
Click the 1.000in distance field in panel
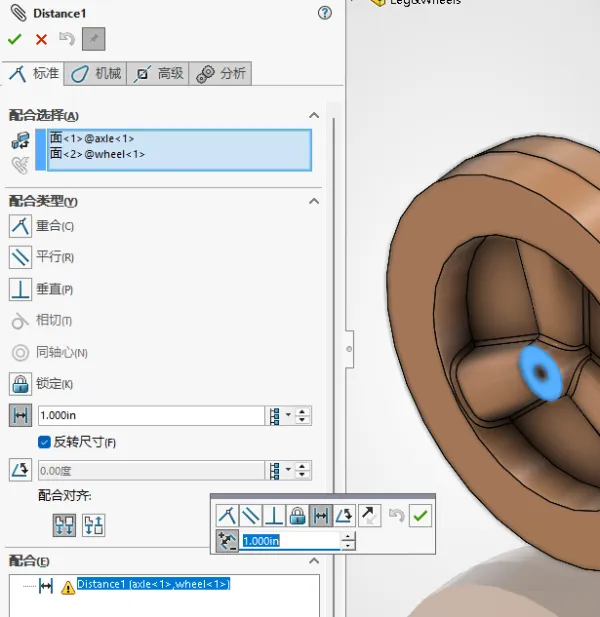point(151,416)
